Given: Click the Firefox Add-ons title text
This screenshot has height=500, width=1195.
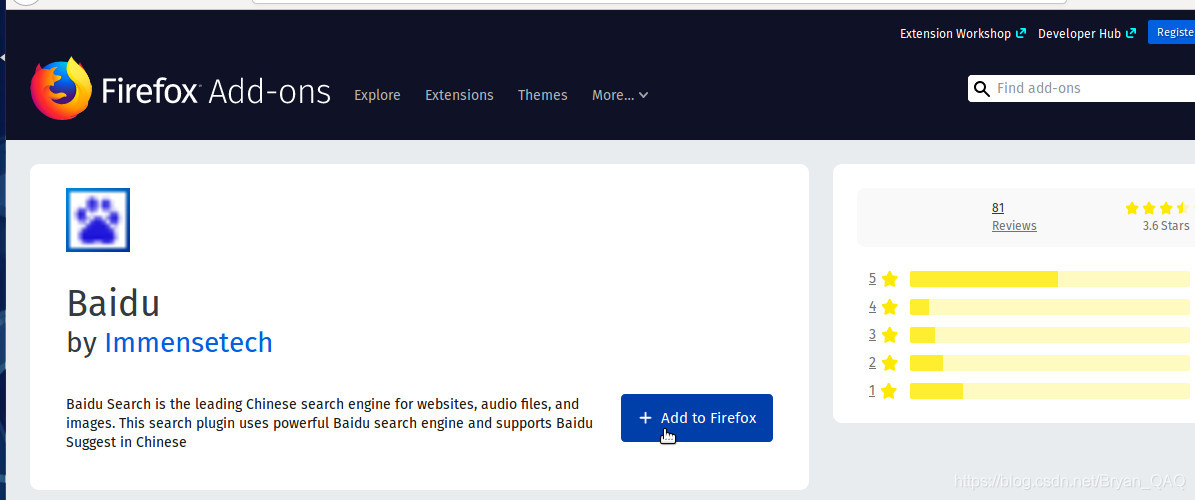Looking at the screenshot, I should point(216,91).
